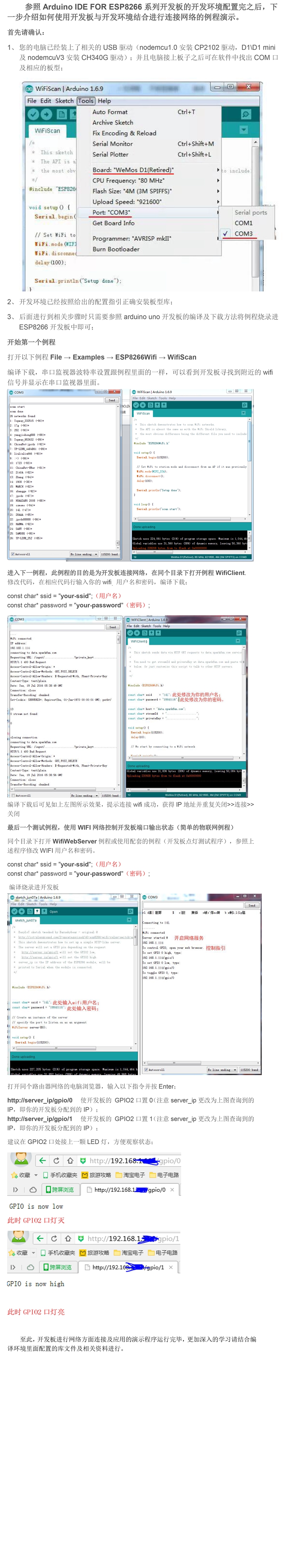307x1568 pixels.
Task: Click Get Board Info
Action: 148,223
